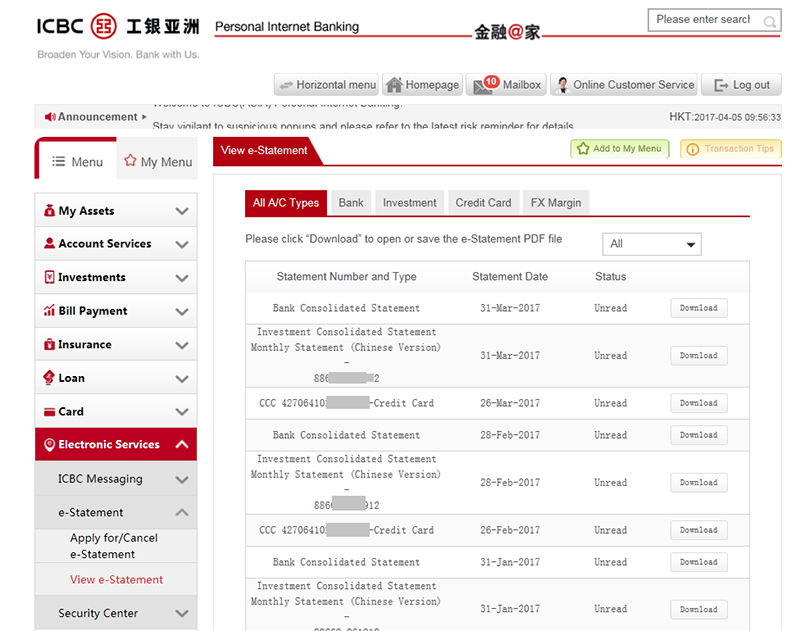Download Investment Consolidated Statement dated 31-Jan-2017

coord(698,610)
